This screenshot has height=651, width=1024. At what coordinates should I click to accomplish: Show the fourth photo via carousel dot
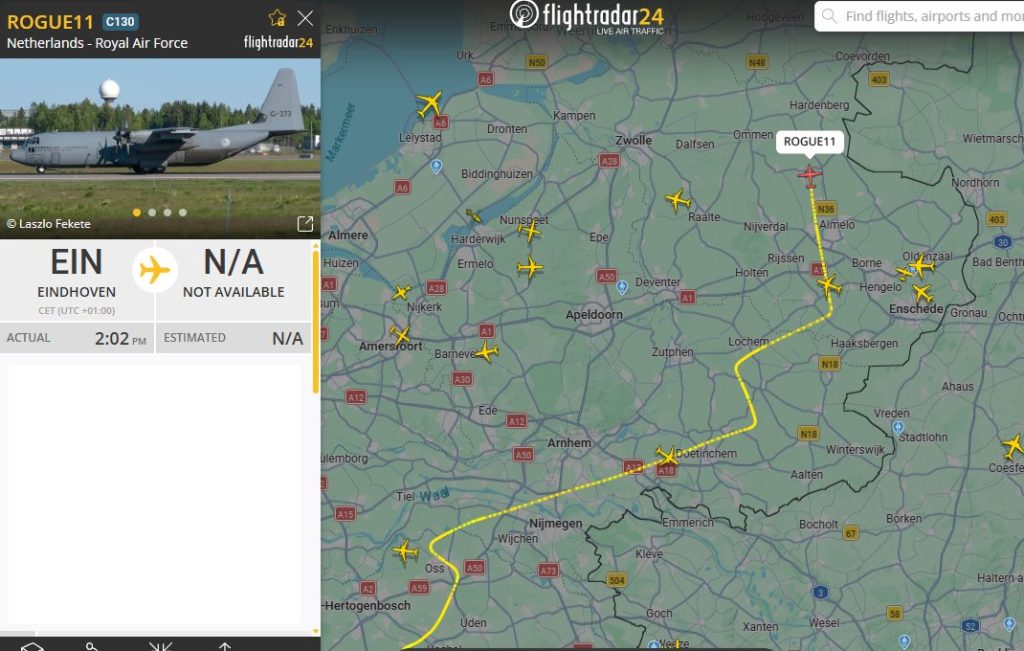182,212
